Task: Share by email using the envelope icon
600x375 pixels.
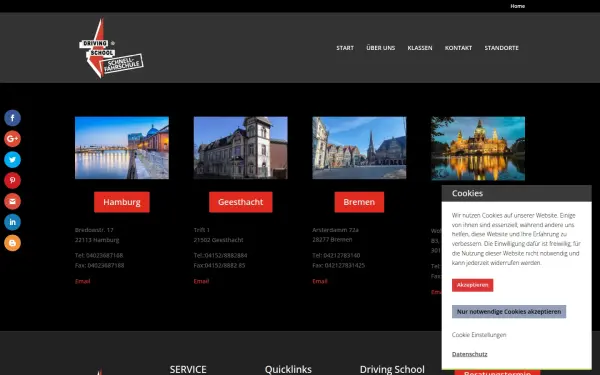Action: tap(12, 201)
